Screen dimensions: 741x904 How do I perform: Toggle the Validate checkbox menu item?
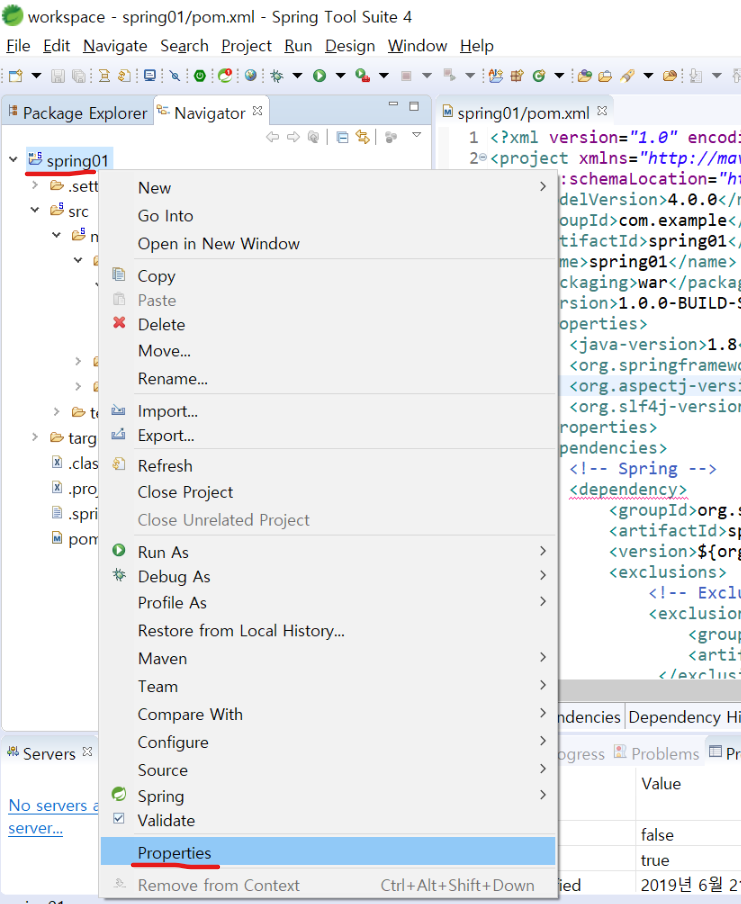click(x=328, y=820)
